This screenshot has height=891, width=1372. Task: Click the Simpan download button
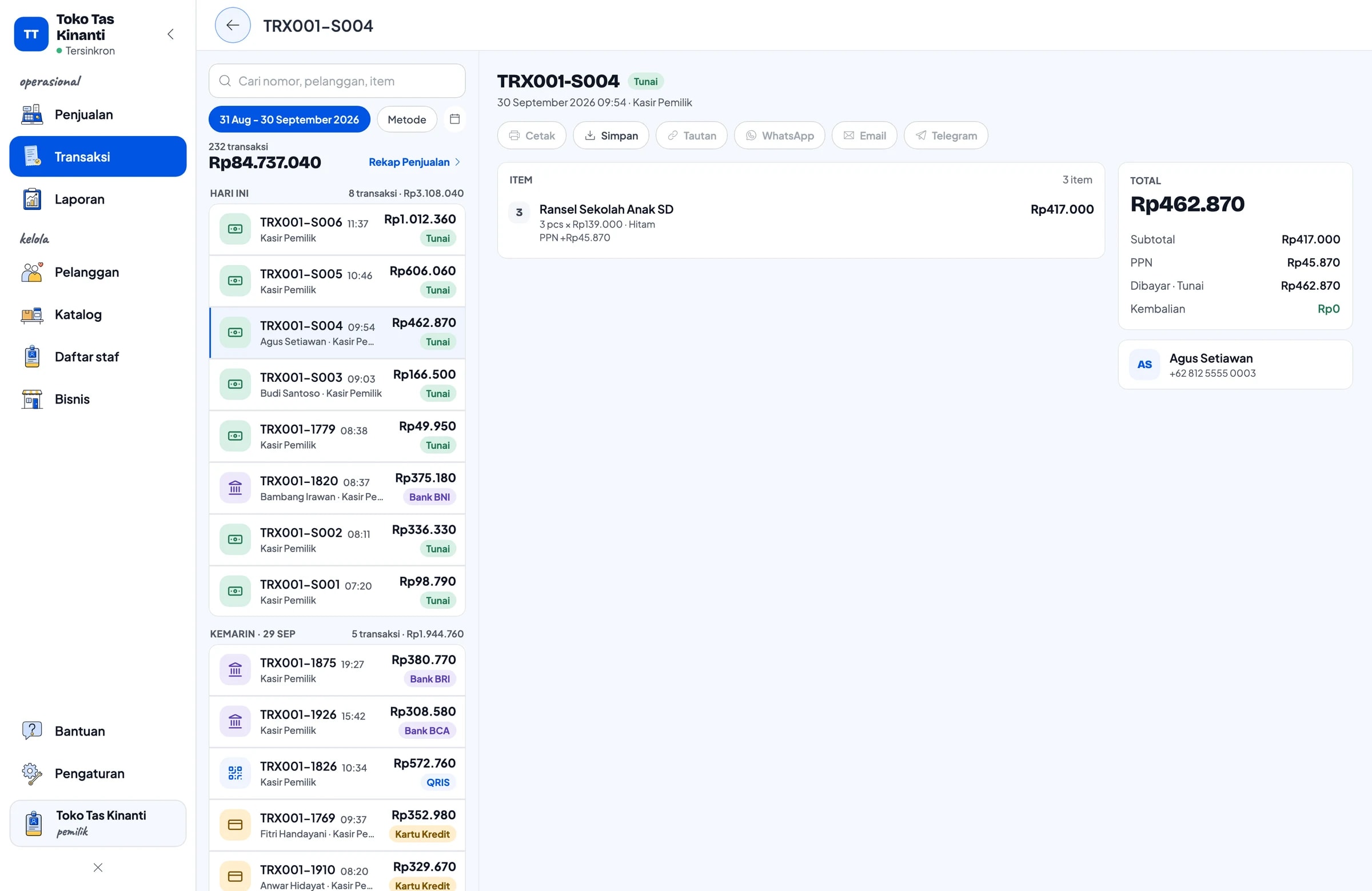click(611, 135)
